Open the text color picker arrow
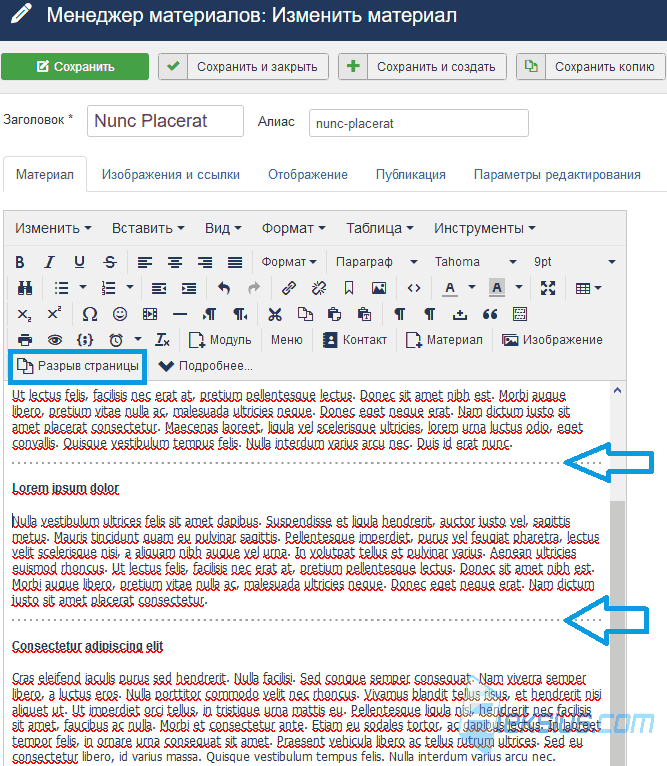The image size is (667, 766). pos(472,288)
